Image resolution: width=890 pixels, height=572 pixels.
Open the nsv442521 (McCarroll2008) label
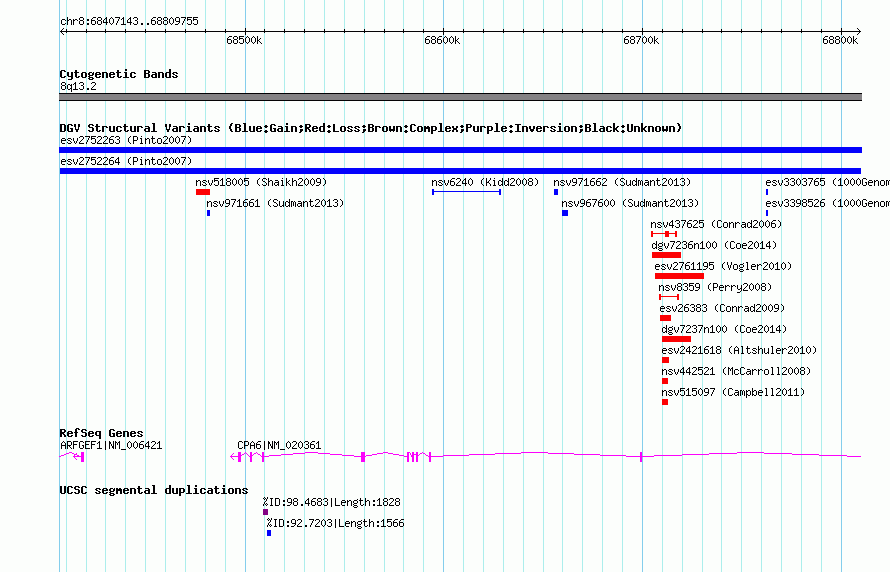[x=736, y=371]
